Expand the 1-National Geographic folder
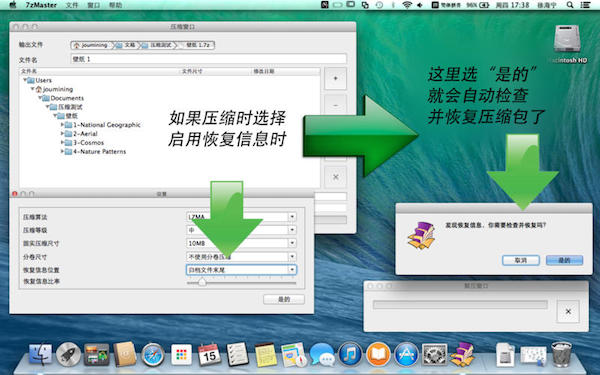Viewport: 600px width, 375px height. tap(62, 125)
